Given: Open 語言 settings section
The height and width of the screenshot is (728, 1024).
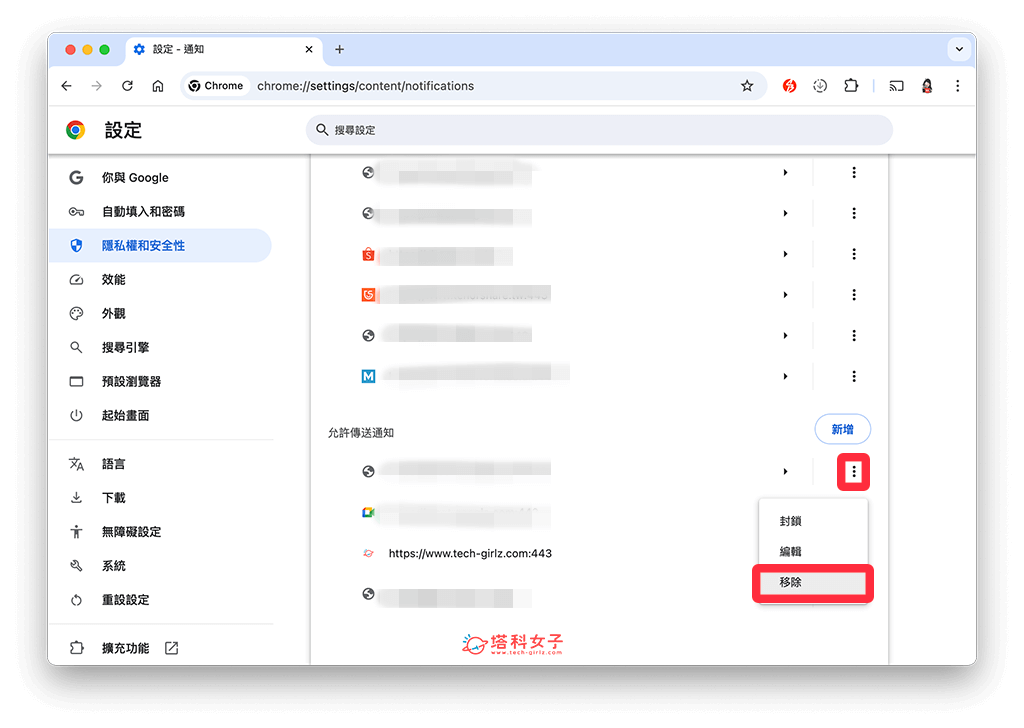Looking at the screenshot, I should tap(161, 464).
